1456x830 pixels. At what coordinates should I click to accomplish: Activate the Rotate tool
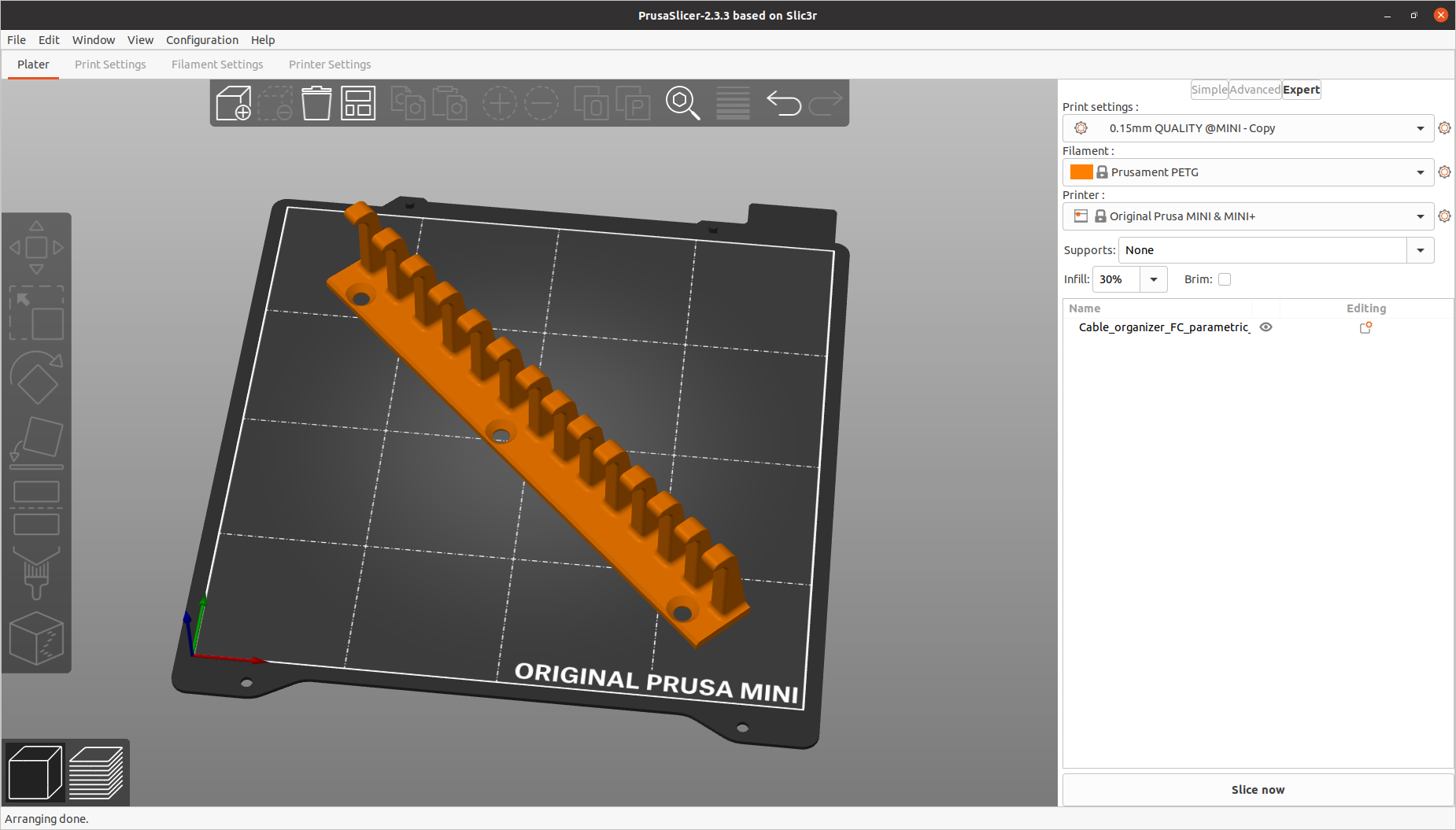[37, 379]
